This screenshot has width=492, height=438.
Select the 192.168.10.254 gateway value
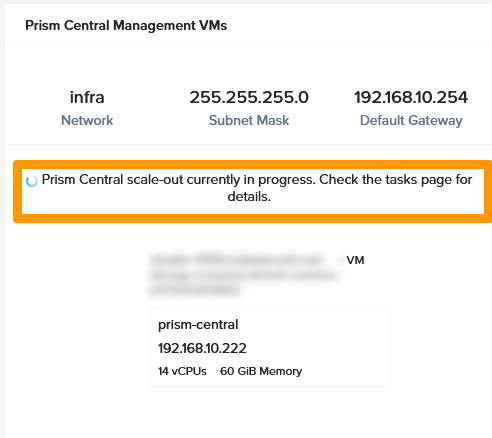point(411,97)
